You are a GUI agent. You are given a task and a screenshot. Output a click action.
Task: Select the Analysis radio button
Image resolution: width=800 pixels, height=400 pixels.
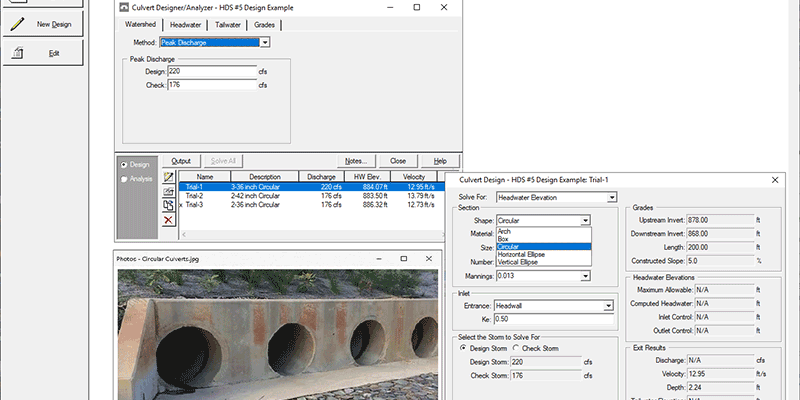[x=124, y=180]
